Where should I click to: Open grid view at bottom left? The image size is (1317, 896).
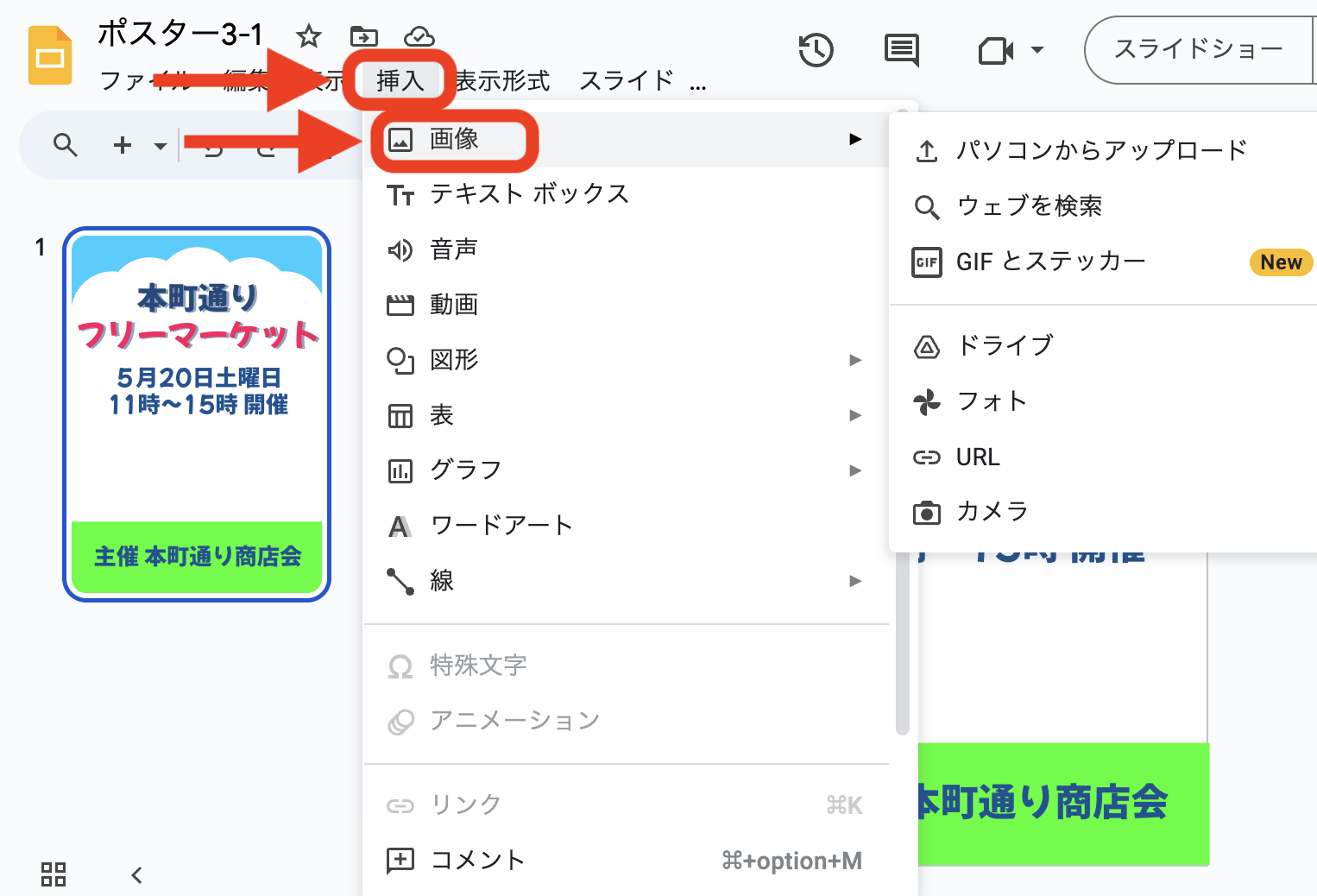[x=54, y=874]
